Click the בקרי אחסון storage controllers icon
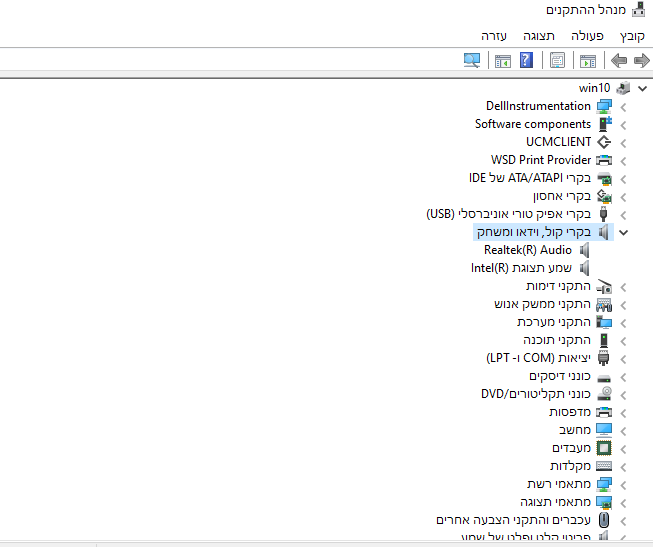The height and width of the screenshot is (547, 653). pyautogui.click(x=604, y=196)
